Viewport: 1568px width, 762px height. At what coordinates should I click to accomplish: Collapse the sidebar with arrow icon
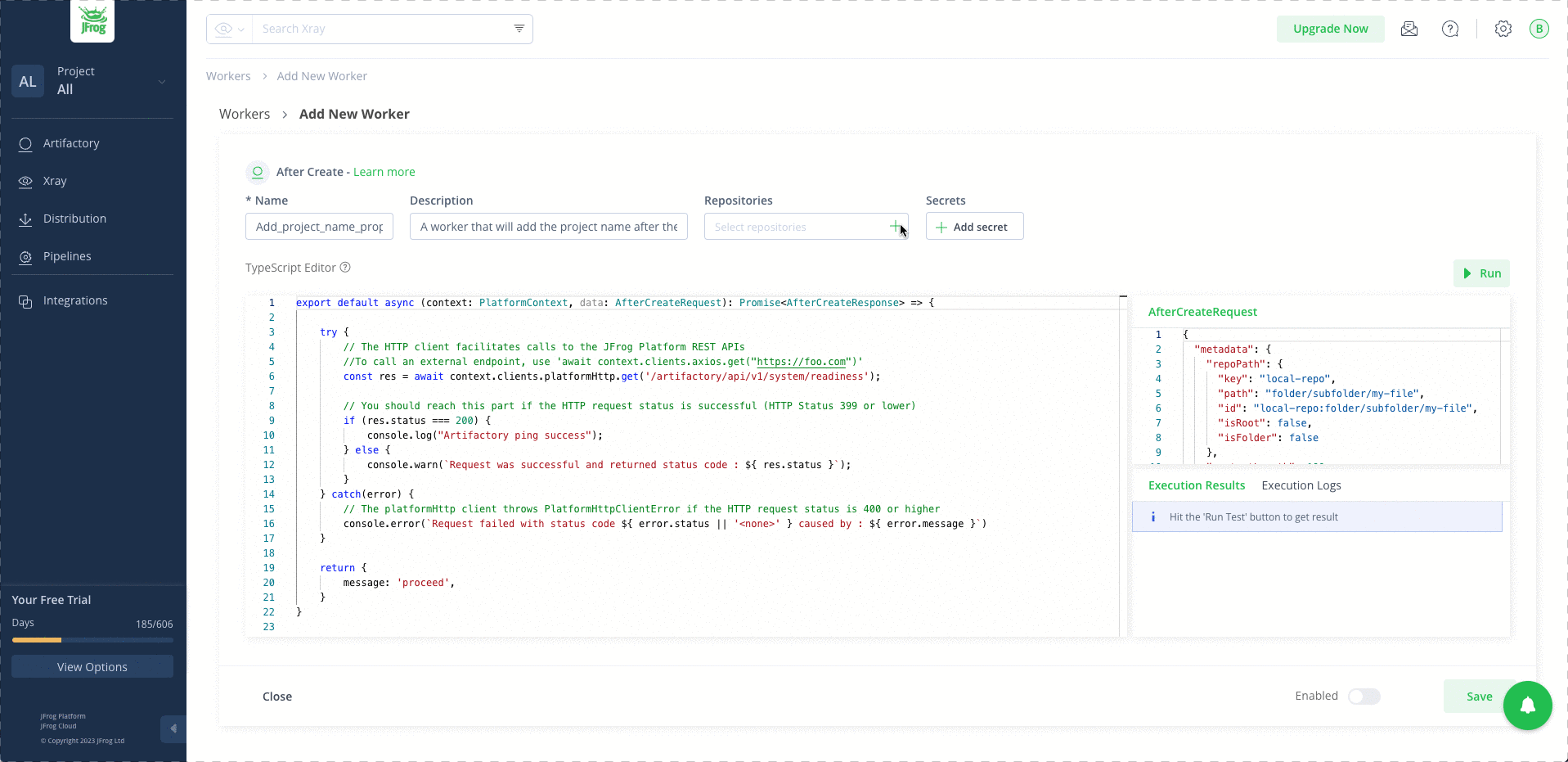click(x=173, y=728)
